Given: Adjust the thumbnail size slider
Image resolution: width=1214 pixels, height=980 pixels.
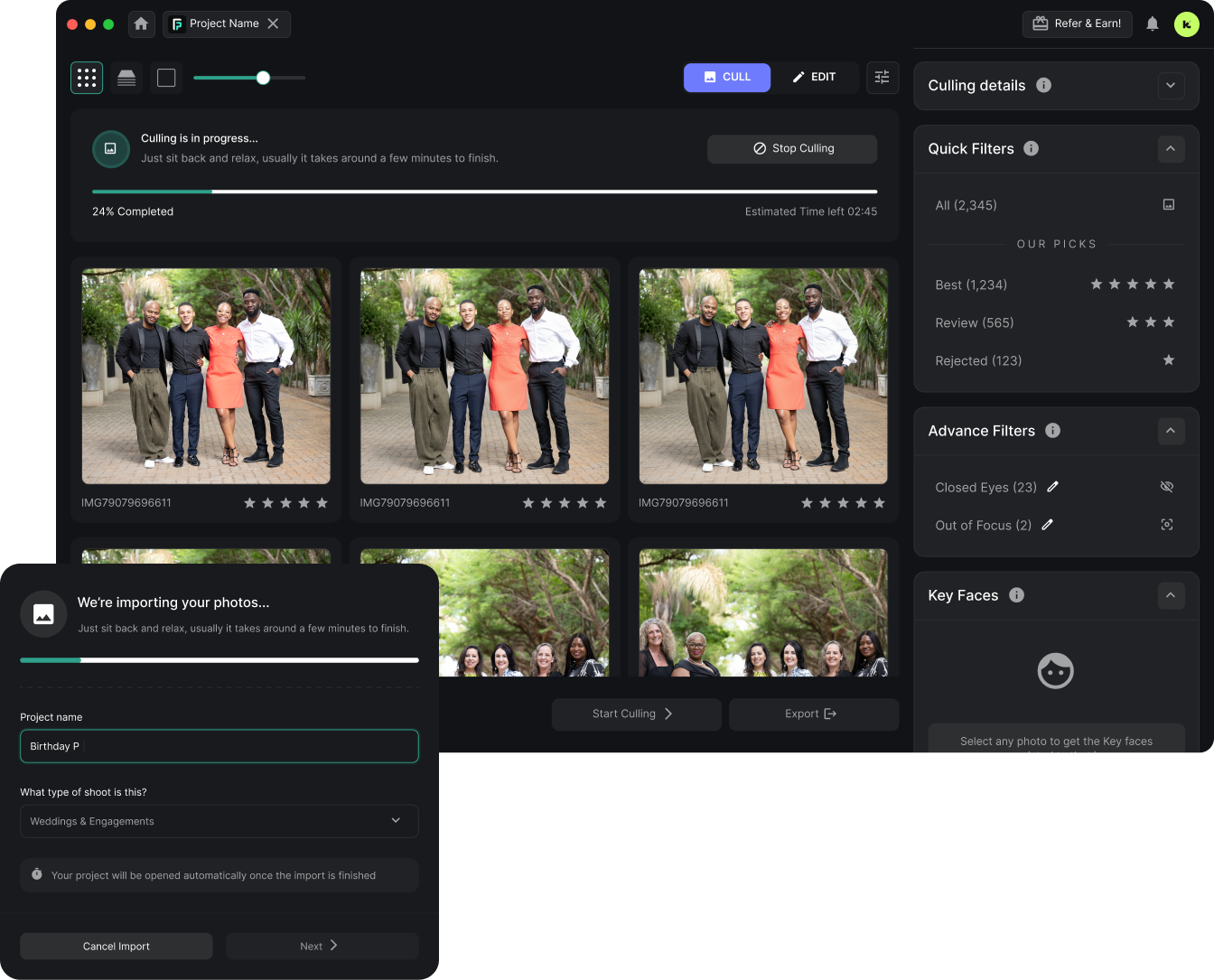Looking at the screenshot, I should click(x=263, y=78).
